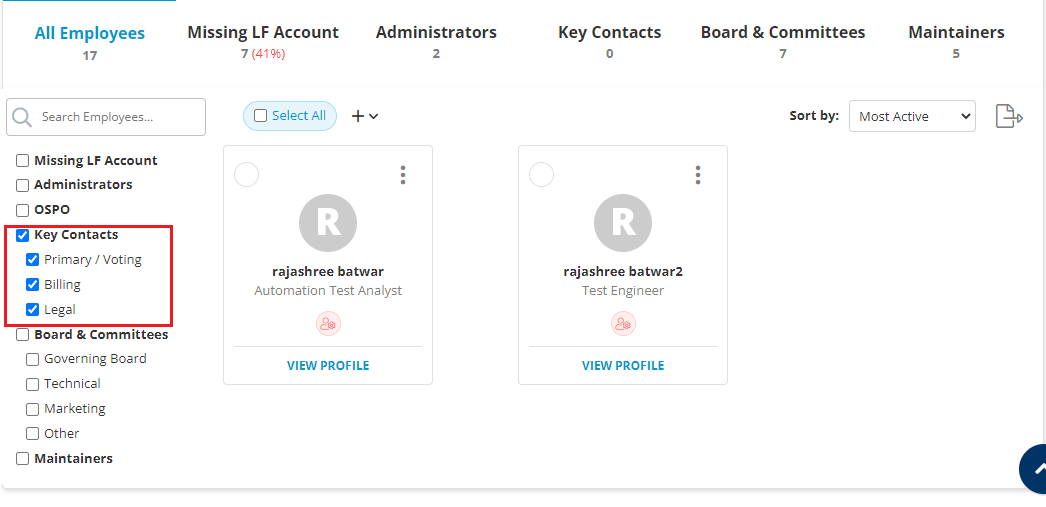Switch to the Missing LF Account tab
Image resolution: width=1046 pixels, height=507 pixels.
(x=263, y=41)
